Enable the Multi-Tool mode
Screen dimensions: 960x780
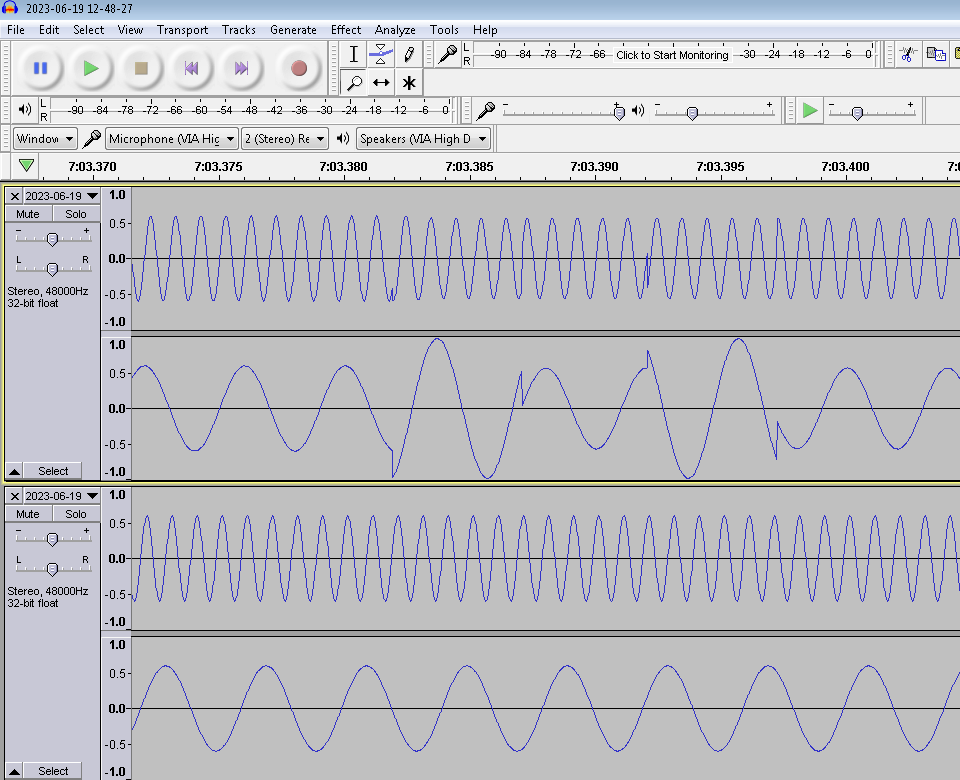pos(409,82)
